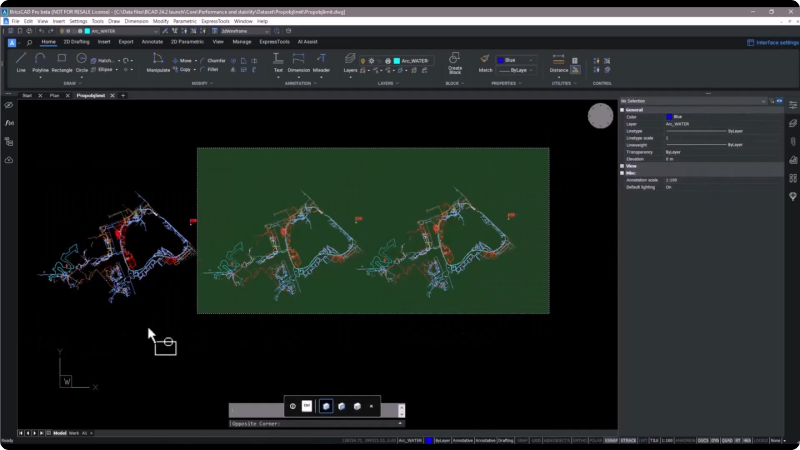800x450 pixels.
Task: Toggle ESNAP in the status bar
Action: pyautogui.click(x=611, y=440)
